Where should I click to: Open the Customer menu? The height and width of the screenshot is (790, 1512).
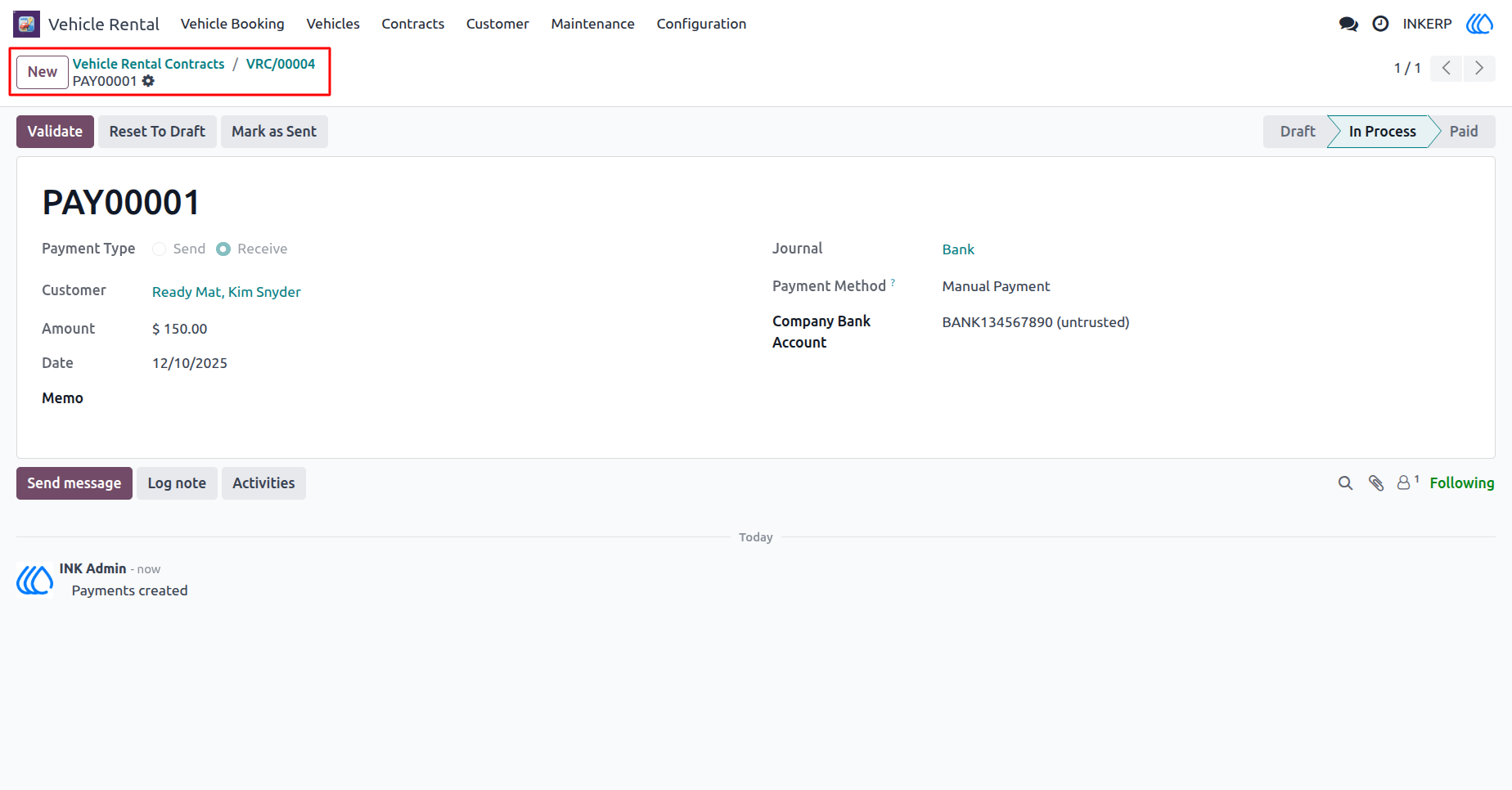pyautogui.click(x=497, y=24)
